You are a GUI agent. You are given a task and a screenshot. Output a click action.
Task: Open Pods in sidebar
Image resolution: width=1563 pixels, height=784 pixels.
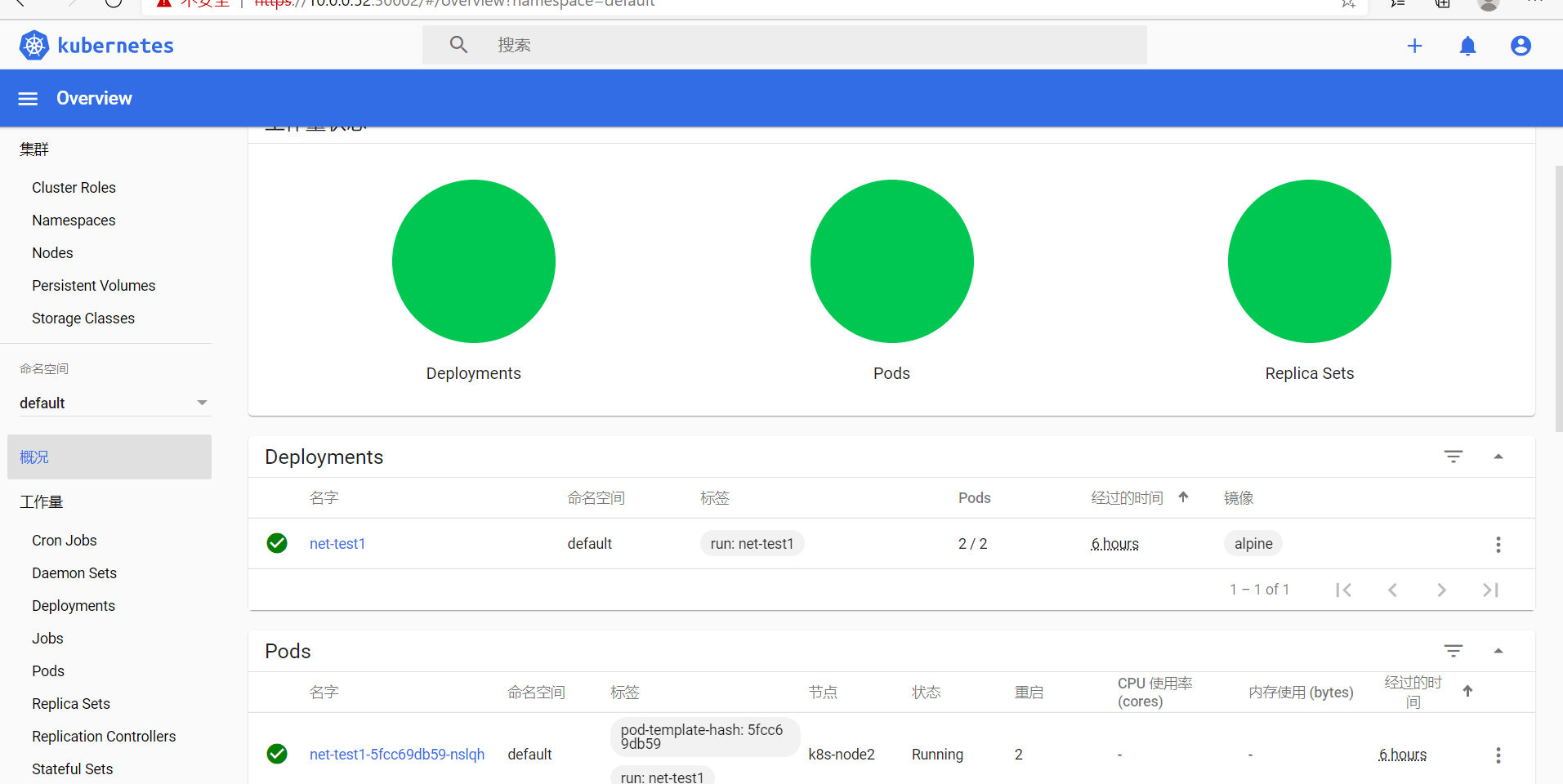click(48, 671)
